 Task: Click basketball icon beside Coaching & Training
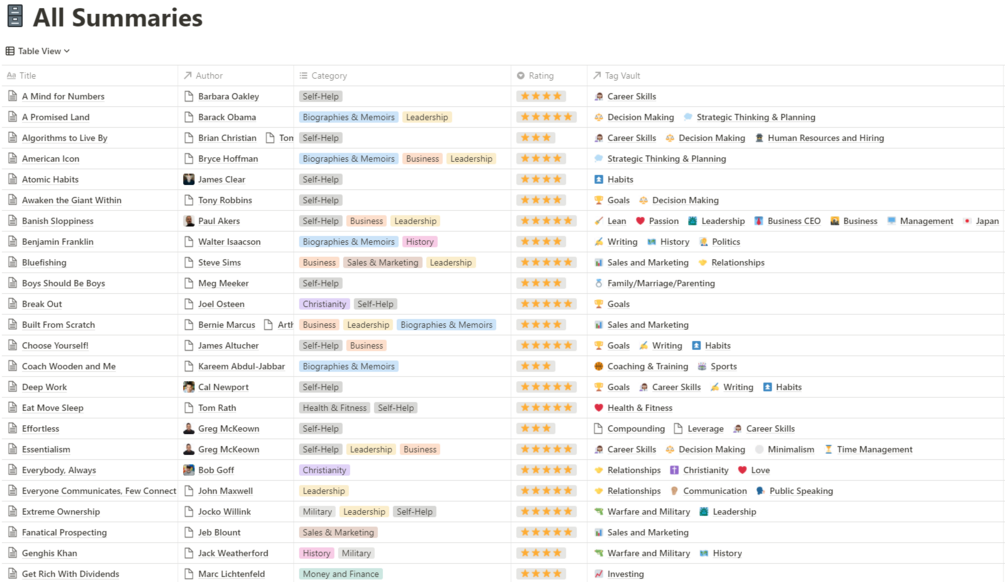pyautogui.click(x=599, y=367)
